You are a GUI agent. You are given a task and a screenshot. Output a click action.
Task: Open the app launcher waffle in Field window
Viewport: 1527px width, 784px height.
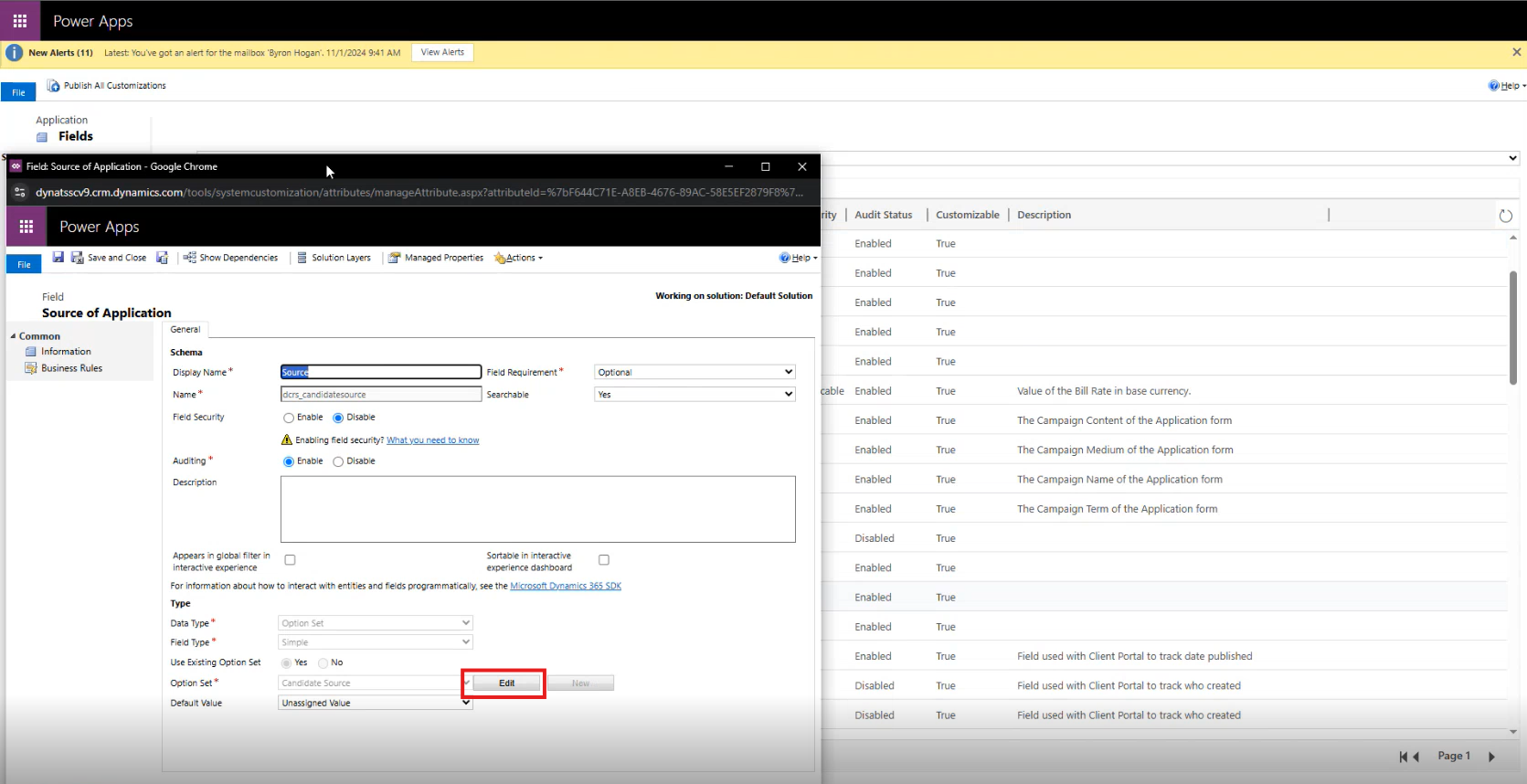click(27, 227)
